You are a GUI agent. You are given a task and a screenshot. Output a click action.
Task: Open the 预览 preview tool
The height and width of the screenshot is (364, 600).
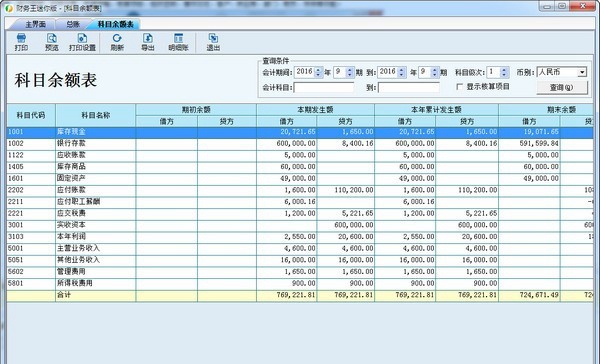52,42
